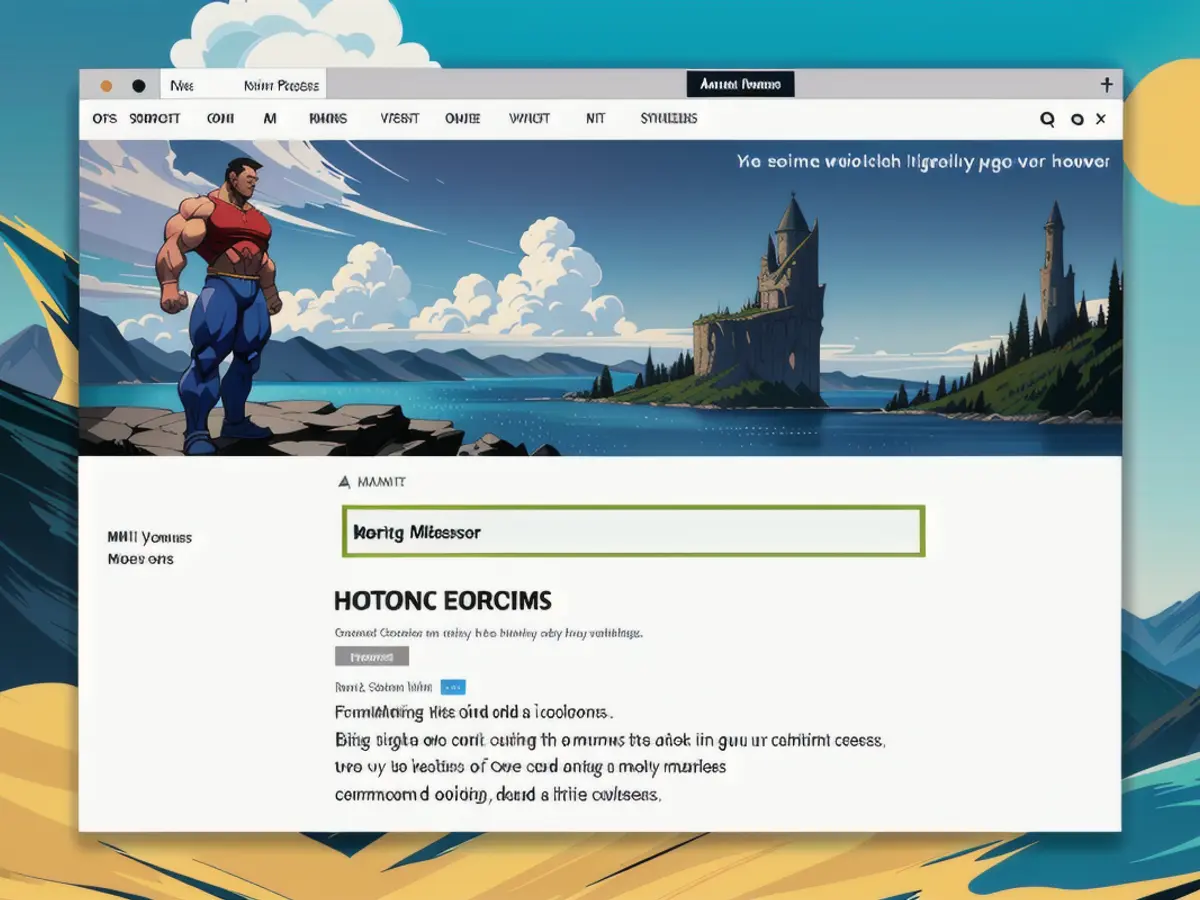
Task: Open the WHICIT menu
Action: pos(529,118)
